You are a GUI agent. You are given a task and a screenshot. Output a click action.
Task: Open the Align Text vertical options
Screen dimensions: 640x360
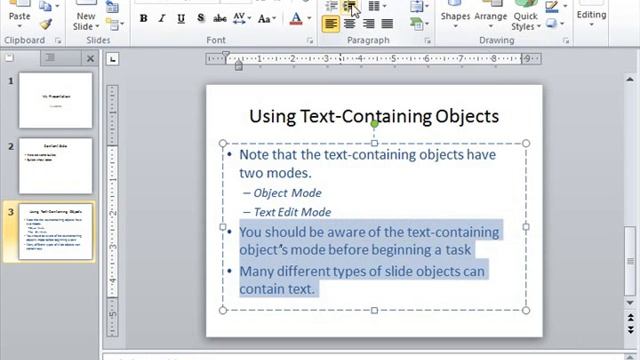pyautogui.click(x=419, y=6)
